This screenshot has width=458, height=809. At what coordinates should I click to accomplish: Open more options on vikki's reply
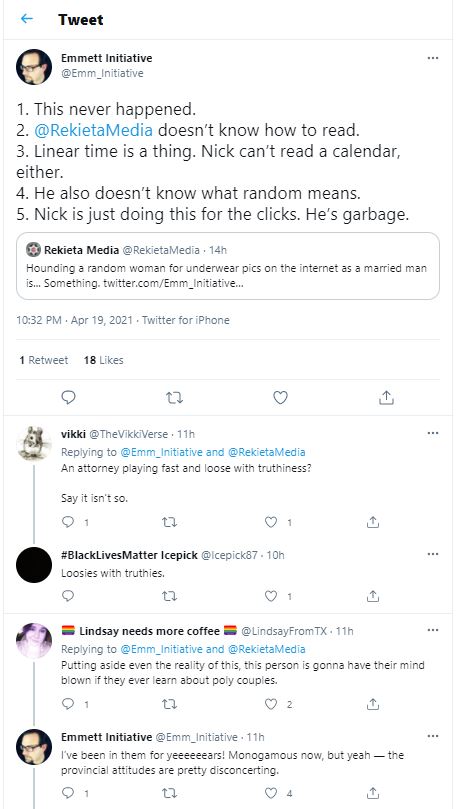[x=433, y=433]
